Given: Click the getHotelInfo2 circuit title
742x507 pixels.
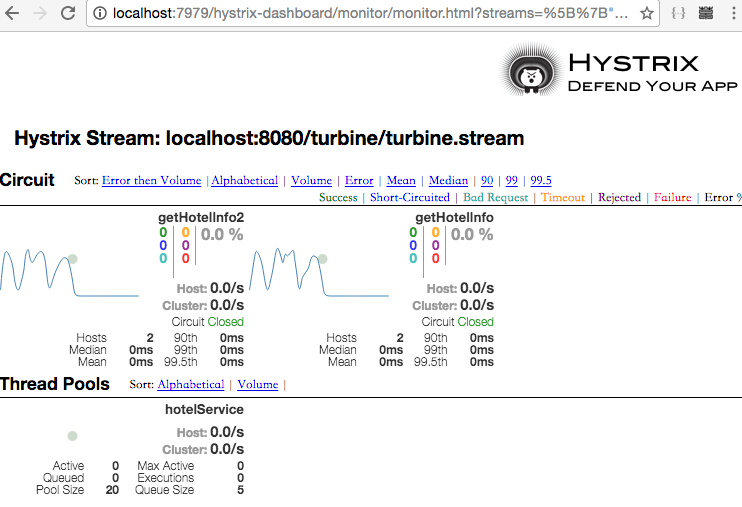Looking at the screenshot, I should click(x=201, y=217).
